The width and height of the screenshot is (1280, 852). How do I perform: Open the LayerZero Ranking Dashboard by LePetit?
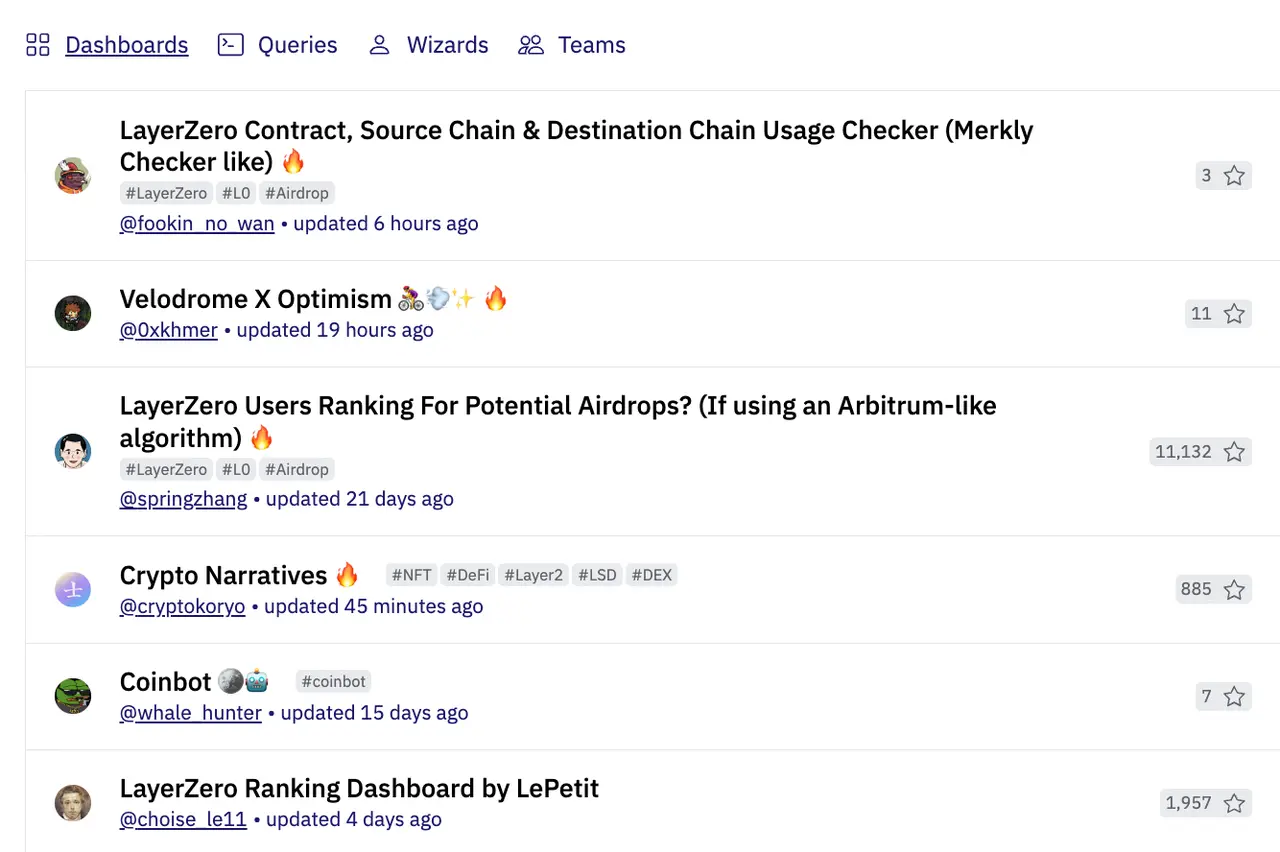coord(359,788)
